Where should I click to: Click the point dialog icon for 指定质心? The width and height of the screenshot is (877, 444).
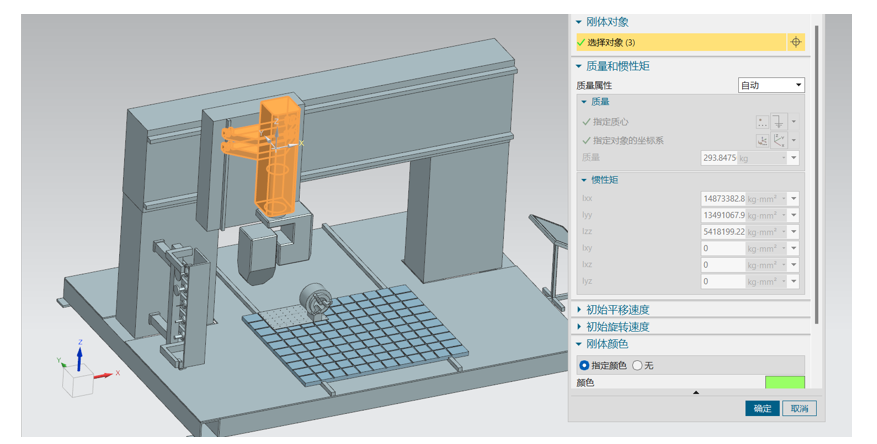pos(763,122)
